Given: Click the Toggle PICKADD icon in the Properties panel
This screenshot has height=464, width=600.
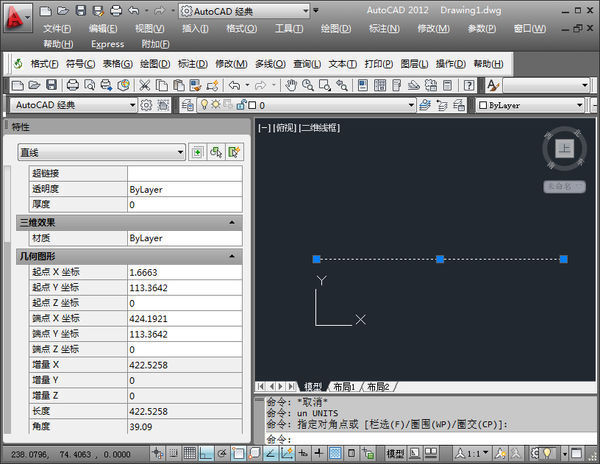Looking at the screenshot, I should point(198,152).
